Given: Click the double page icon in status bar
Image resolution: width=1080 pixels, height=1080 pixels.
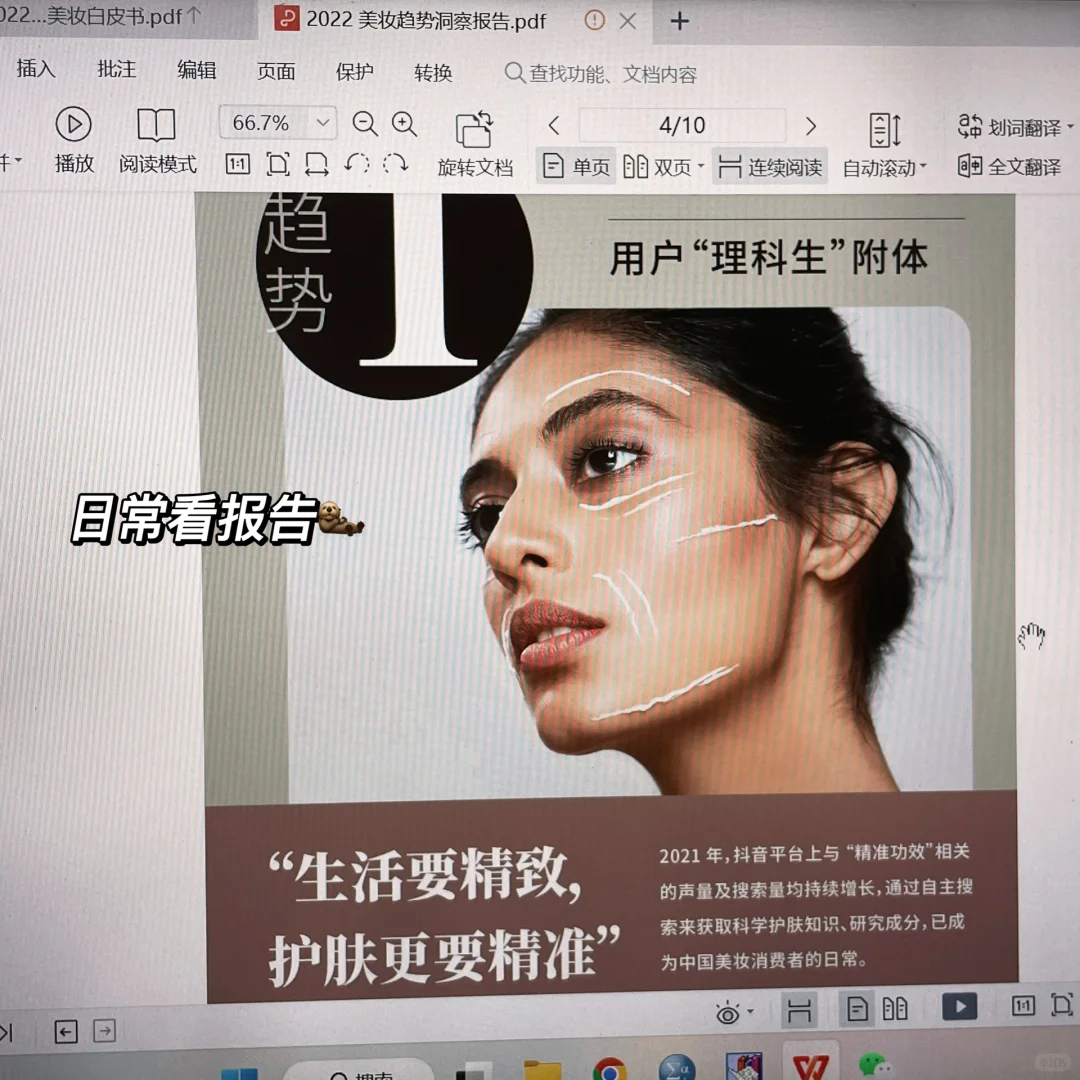Looking at the screenshot, I should [895, 1009].
